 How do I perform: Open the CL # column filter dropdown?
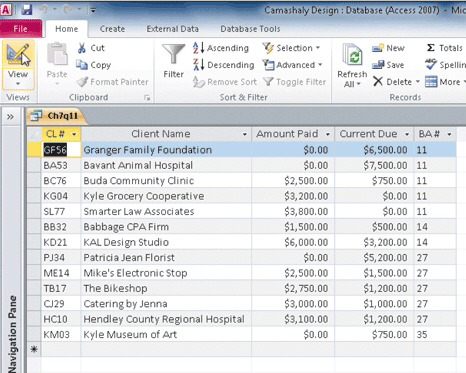pos(74,134)
